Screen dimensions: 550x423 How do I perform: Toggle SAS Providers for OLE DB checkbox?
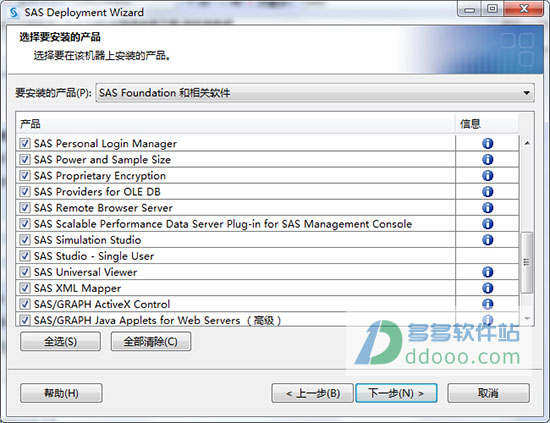(25, 192)
